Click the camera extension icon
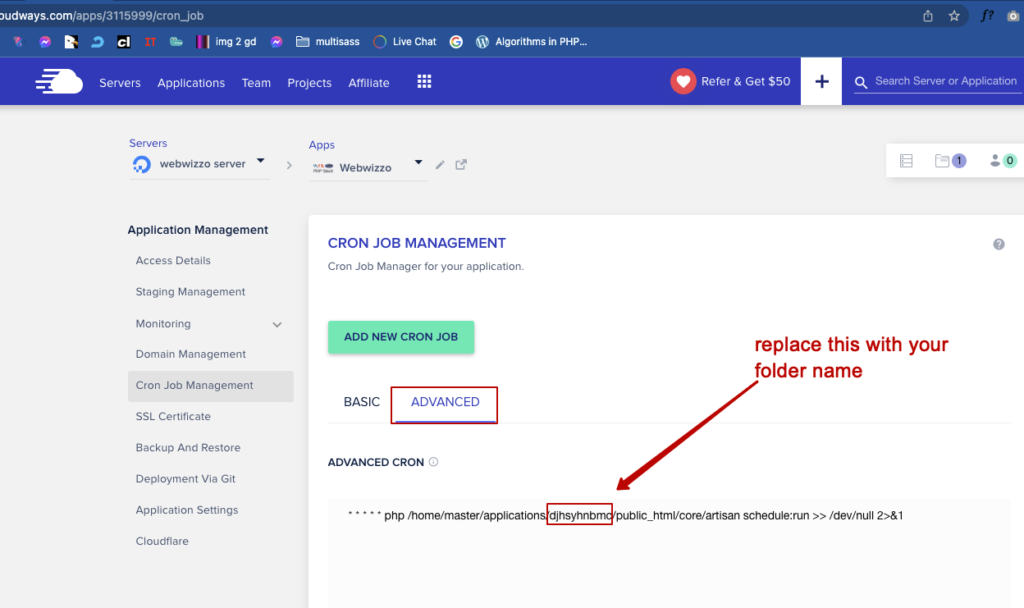 (1013, 16)
